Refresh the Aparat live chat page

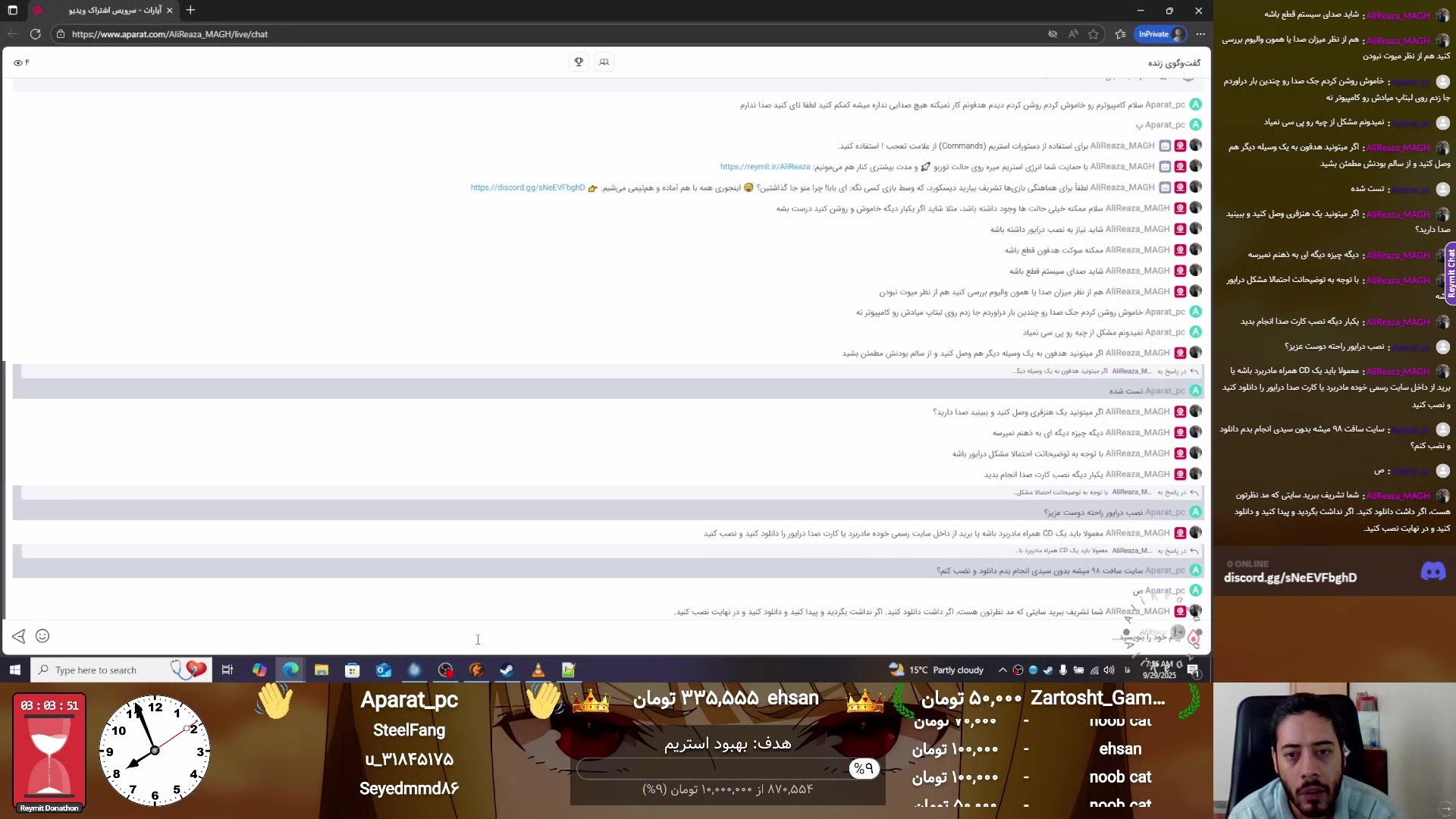point(35,34)
